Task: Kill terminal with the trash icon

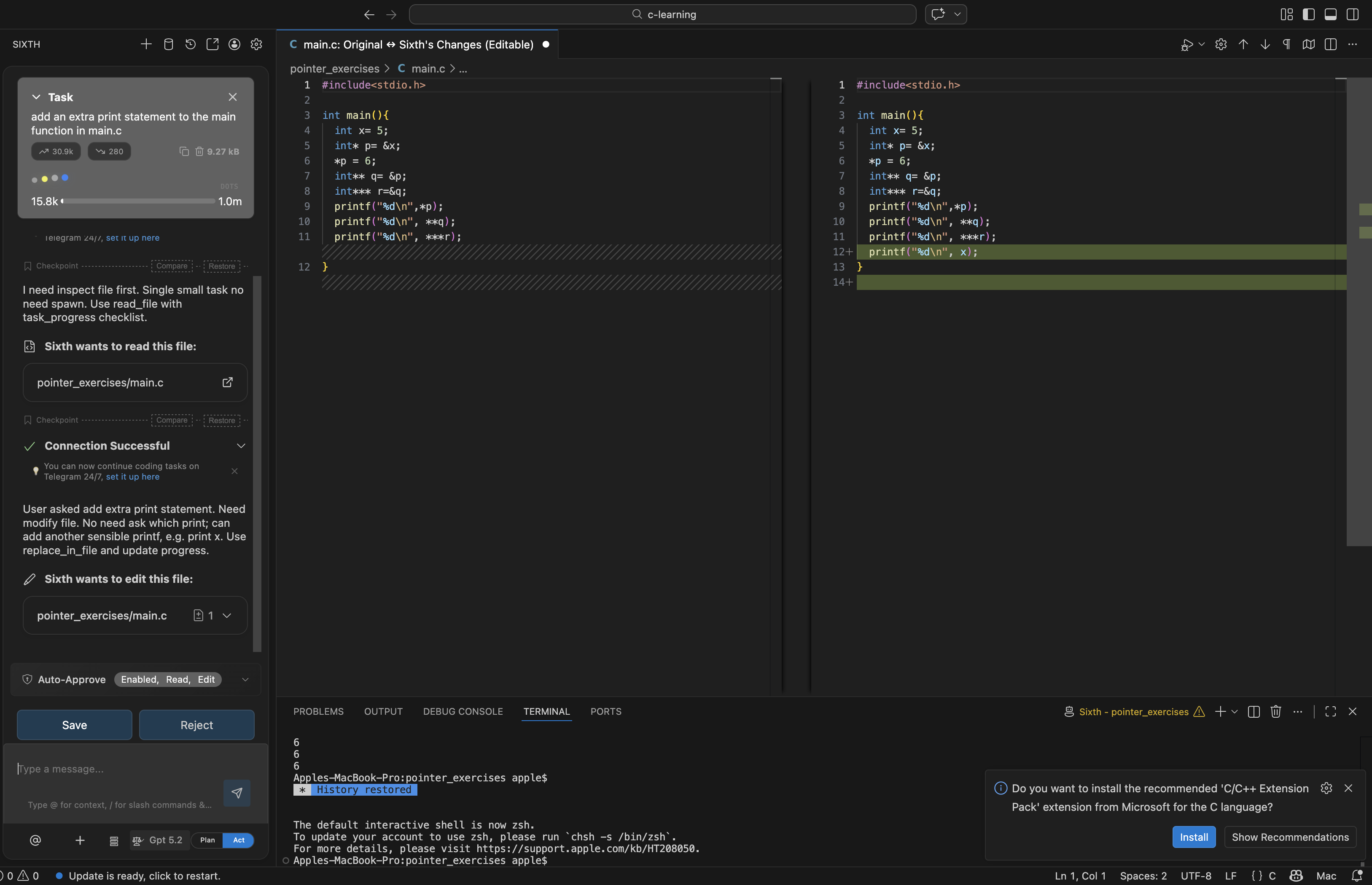Action: tap(1275, 711)
